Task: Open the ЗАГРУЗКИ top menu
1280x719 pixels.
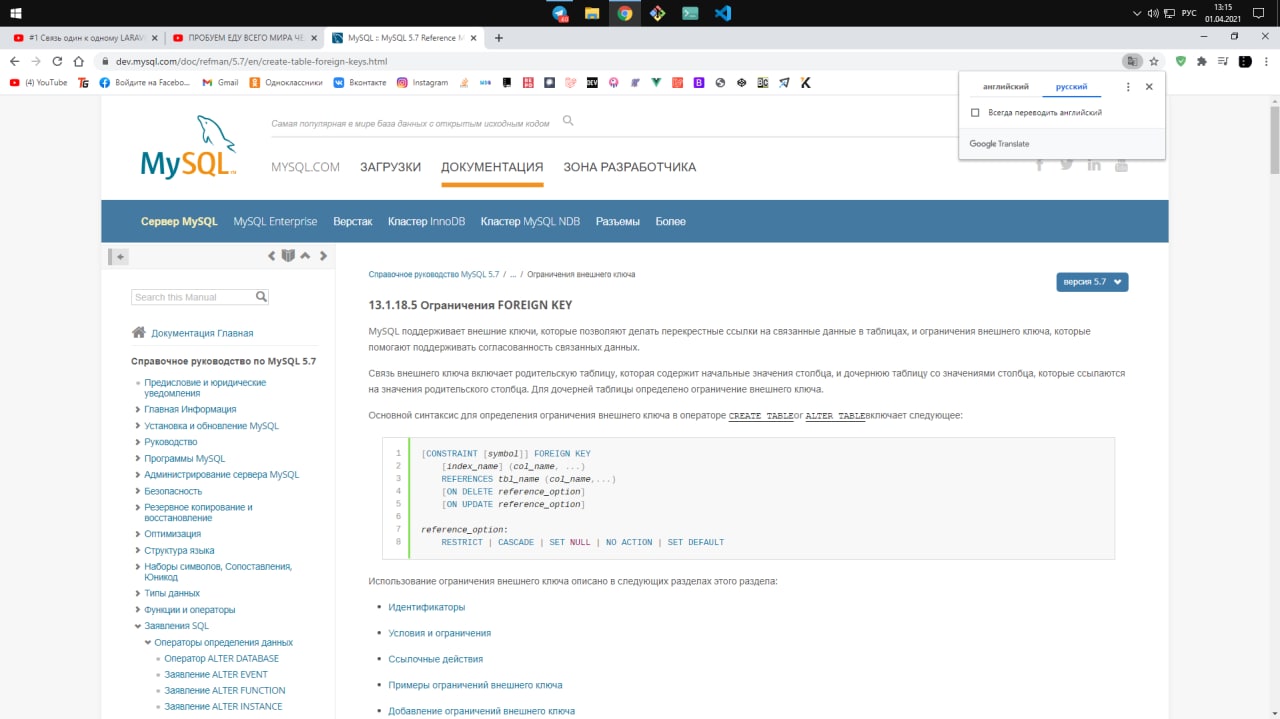Action: point(390,167)
